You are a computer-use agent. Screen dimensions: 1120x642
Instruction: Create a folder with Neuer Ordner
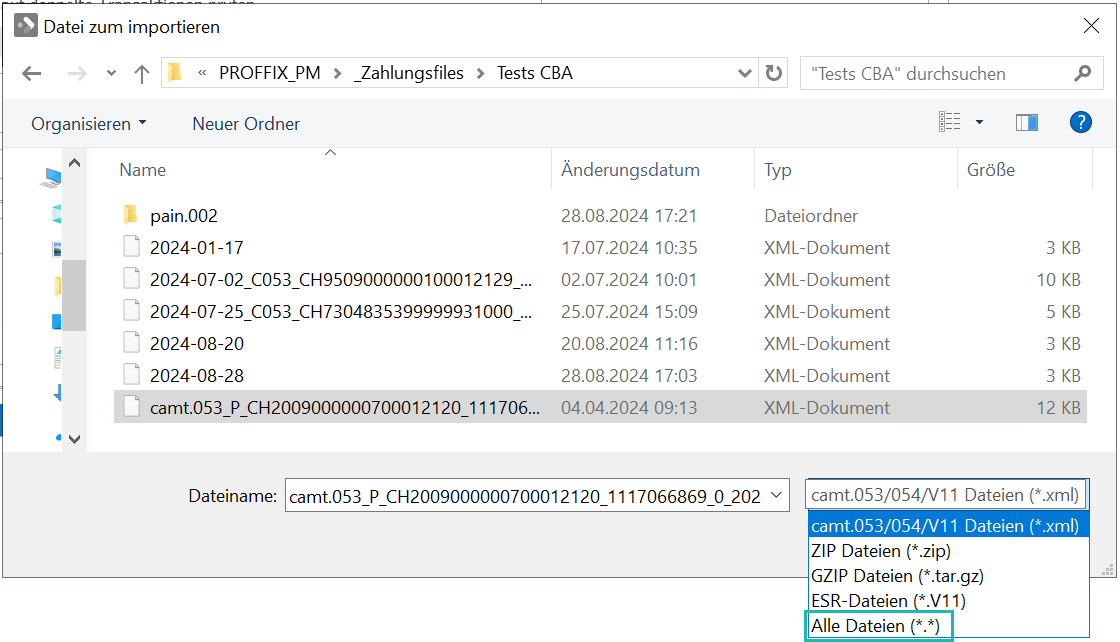pyautogui.click(x=246, y=124)
